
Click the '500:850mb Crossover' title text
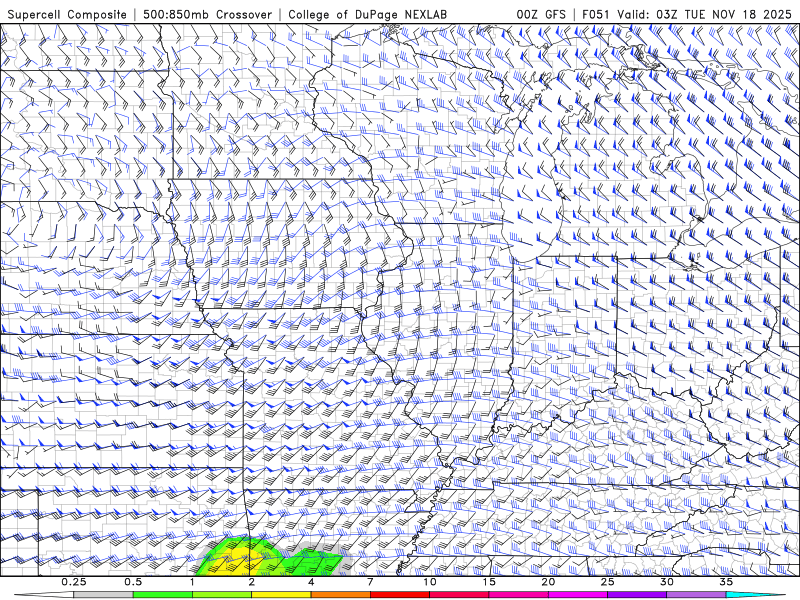click(208, 14)
